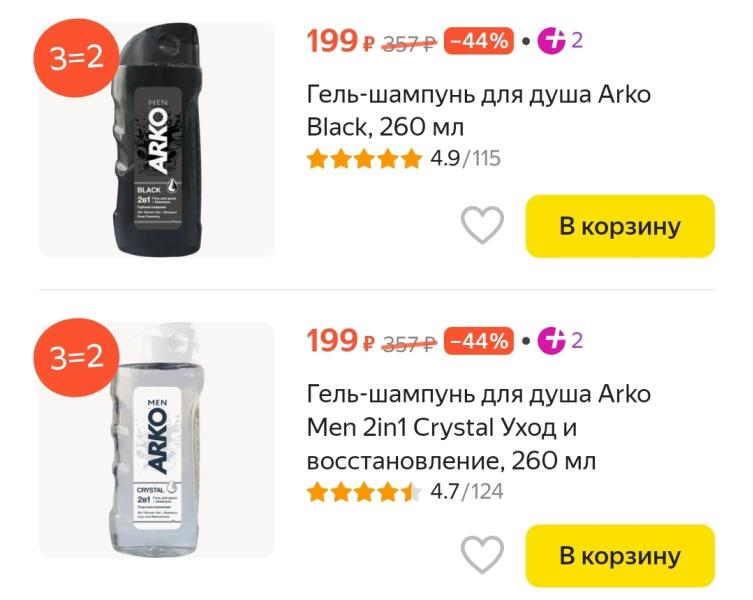Click the 115 reviews count for Arko Black
The image size is (753, 600).
click(x=486, y=159)
